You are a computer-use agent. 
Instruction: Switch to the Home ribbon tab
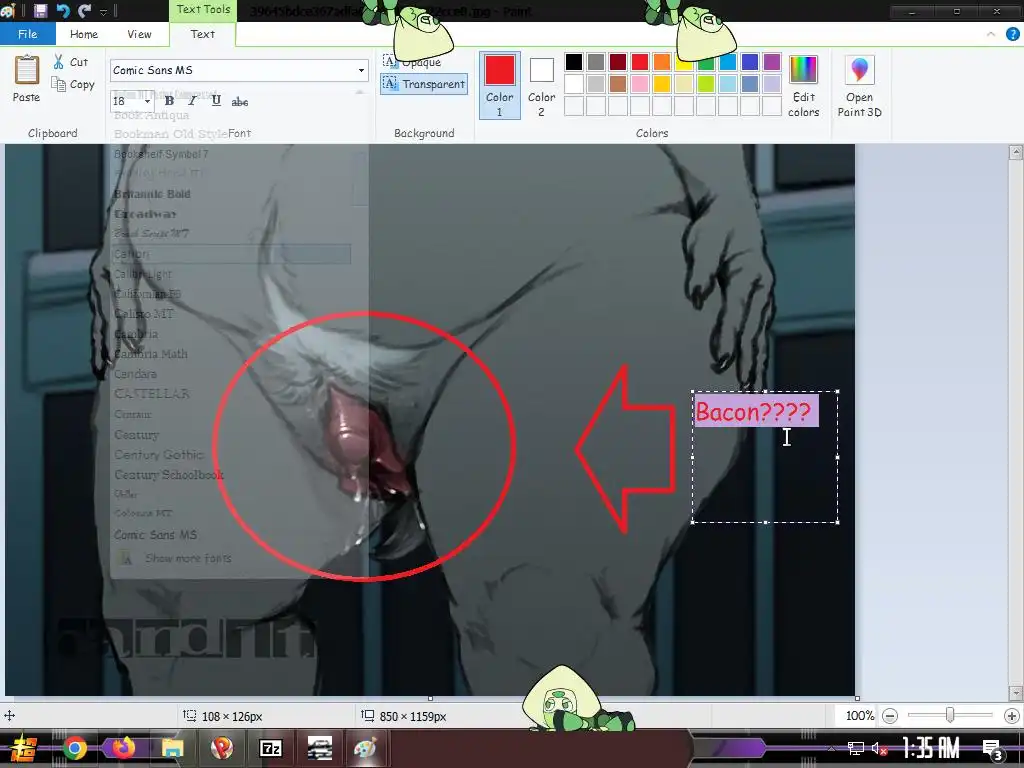click(84, 34)
